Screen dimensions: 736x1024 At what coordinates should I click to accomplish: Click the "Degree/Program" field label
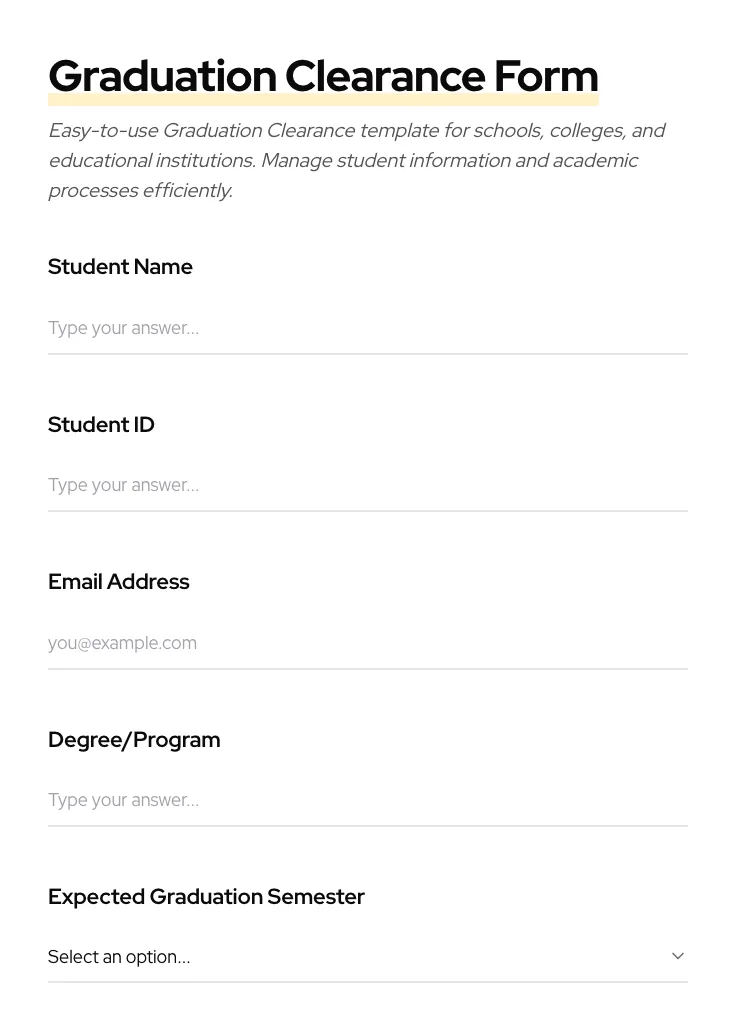(134, 740)
